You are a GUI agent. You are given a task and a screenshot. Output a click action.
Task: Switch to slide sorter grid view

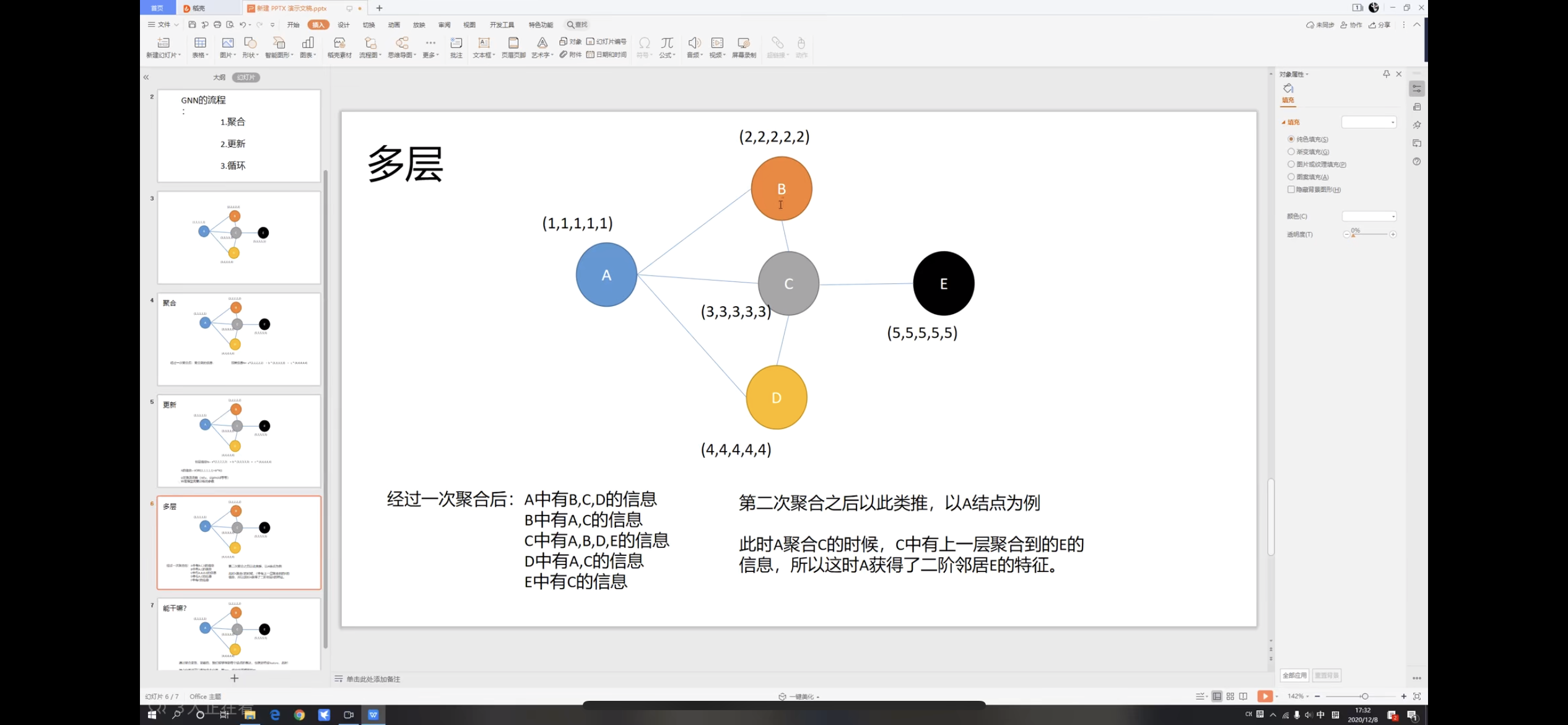1230,696
